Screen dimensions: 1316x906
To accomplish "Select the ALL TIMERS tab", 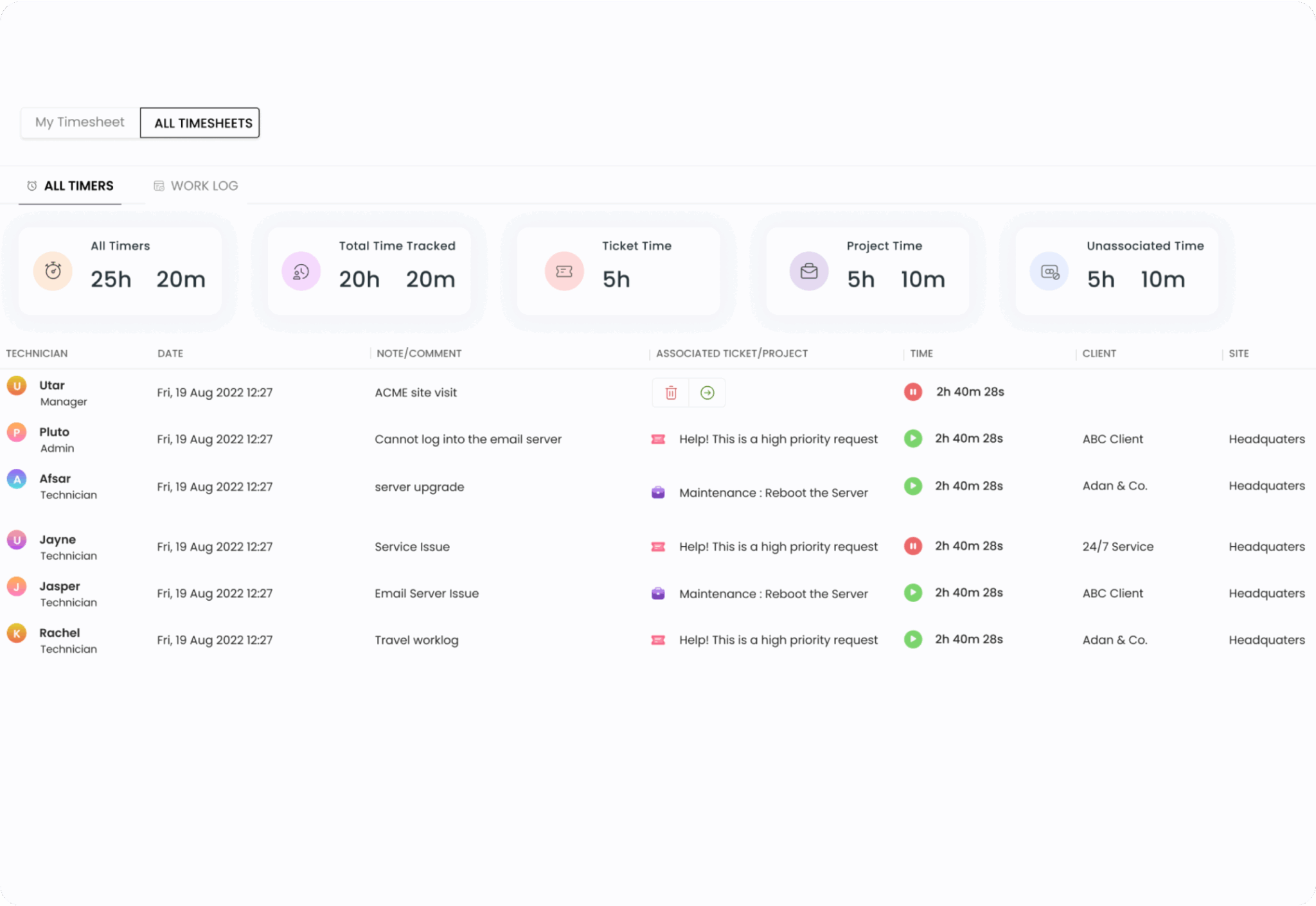I will coord(70,186).
